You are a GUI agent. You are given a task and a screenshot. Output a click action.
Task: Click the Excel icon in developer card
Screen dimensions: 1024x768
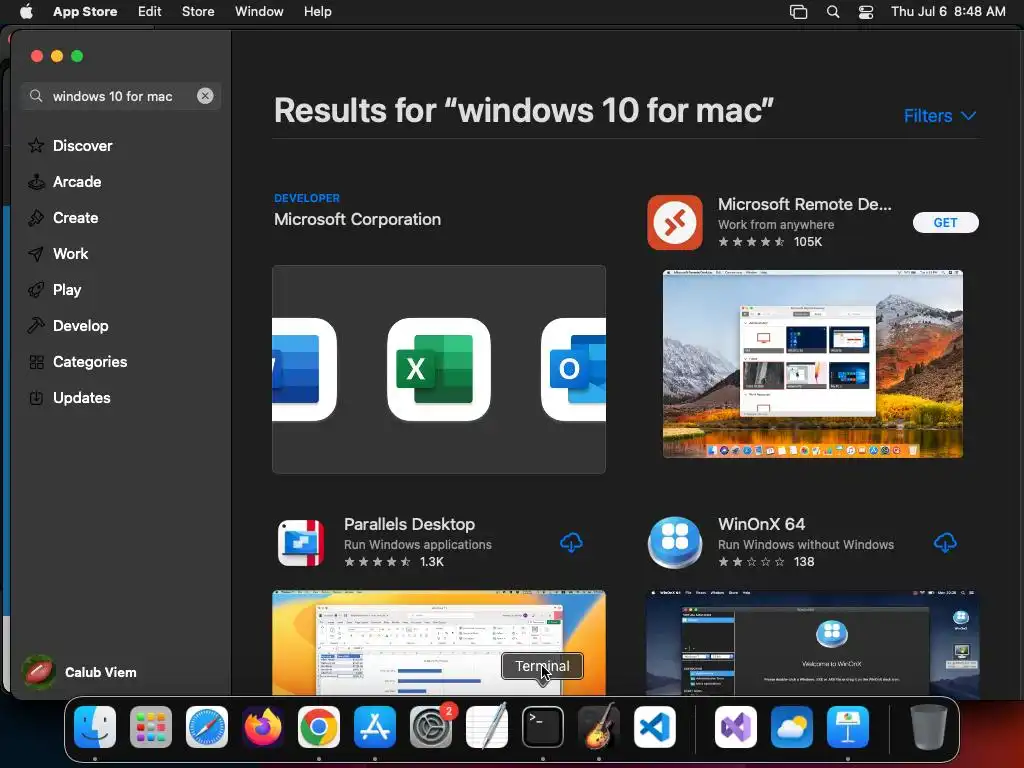(x=438, y=370)
